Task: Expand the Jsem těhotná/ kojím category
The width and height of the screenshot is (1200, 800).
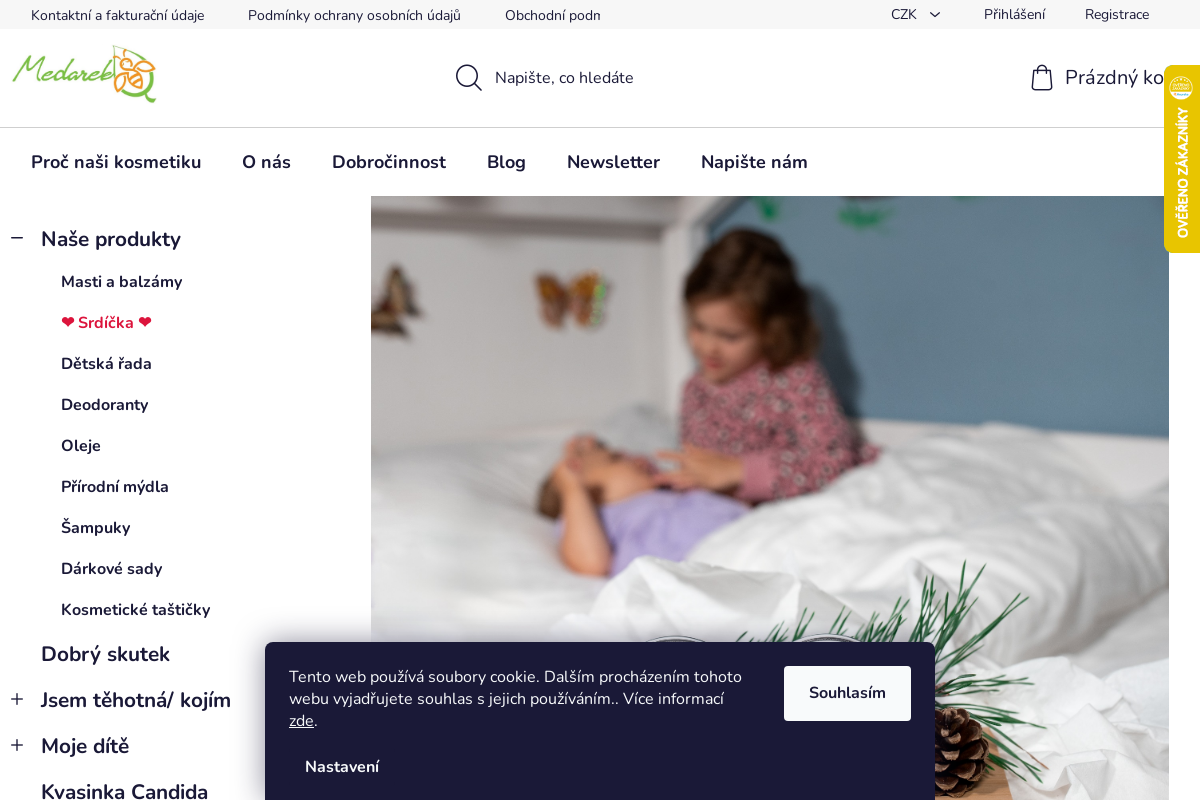Action: [17, 699]
